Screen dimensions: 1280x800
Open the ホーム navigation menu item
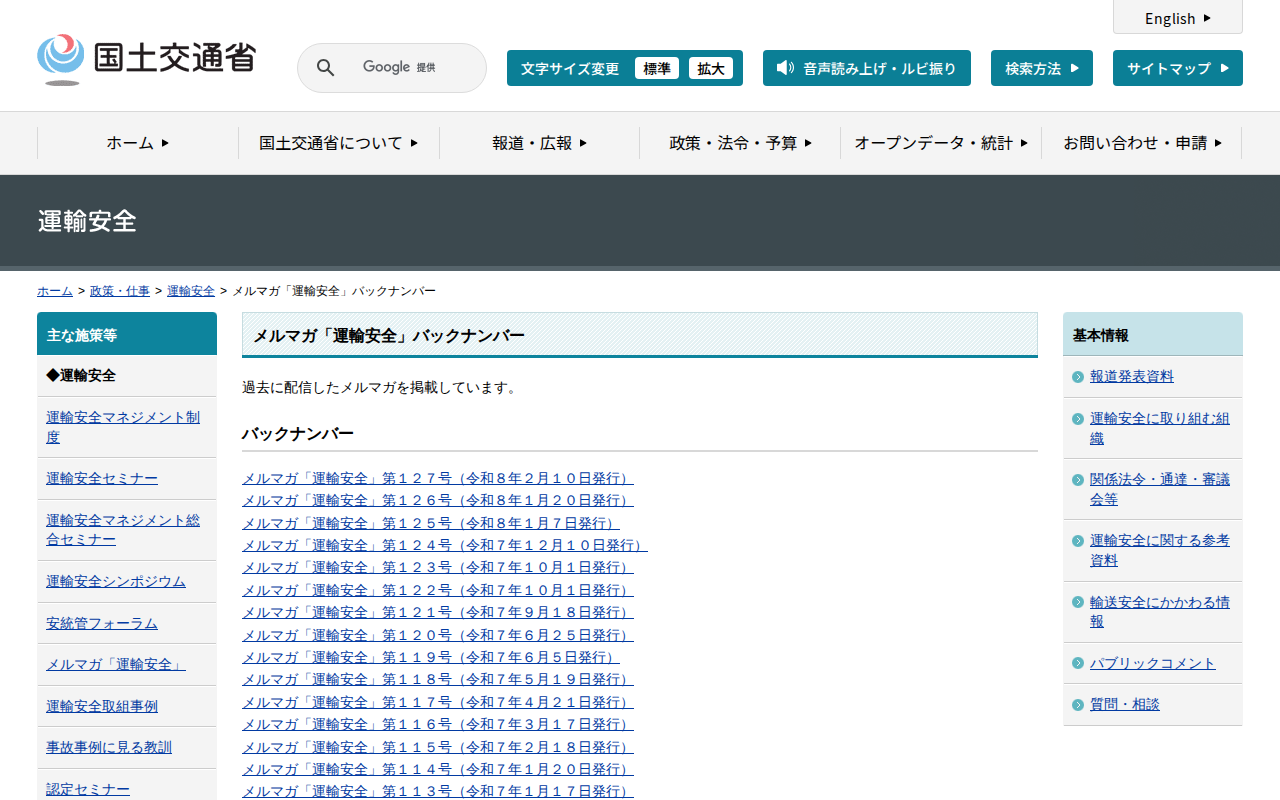[x=138, y=143]
